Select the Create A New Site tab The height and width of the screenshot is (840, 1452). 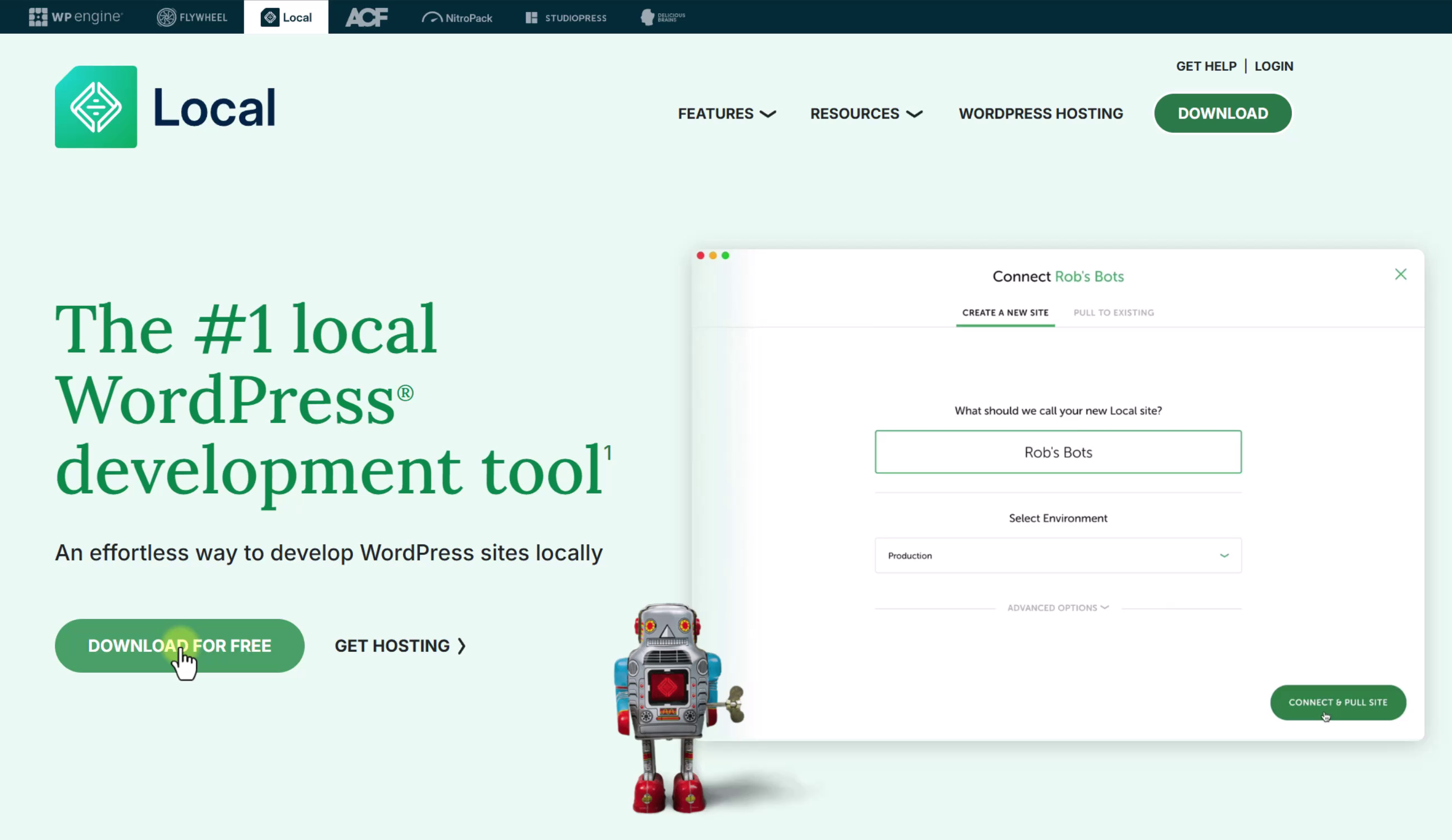[x=1005, y=312]
